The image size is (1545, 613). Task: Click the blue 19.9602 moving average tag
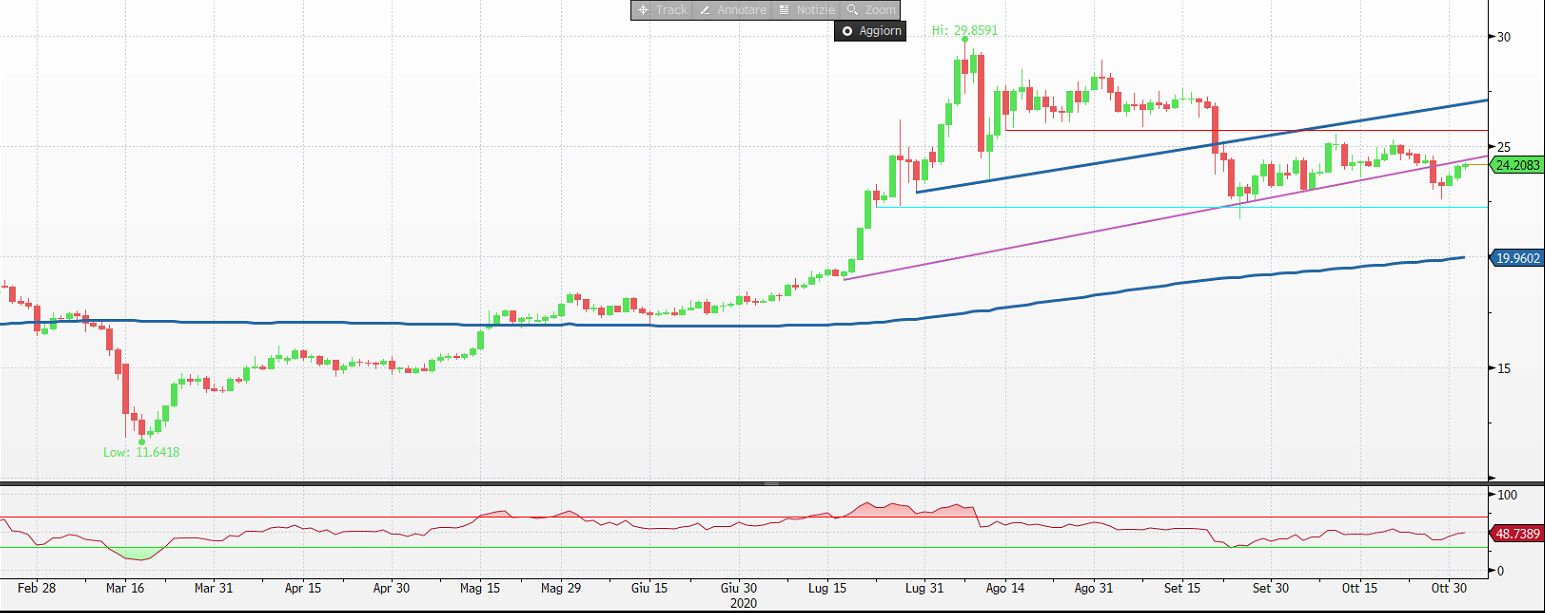tap(1517, 258)
